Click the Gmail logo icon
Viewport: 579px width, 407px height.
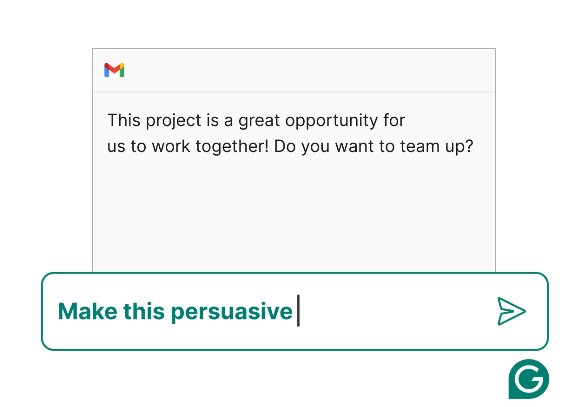coord(114,70)
